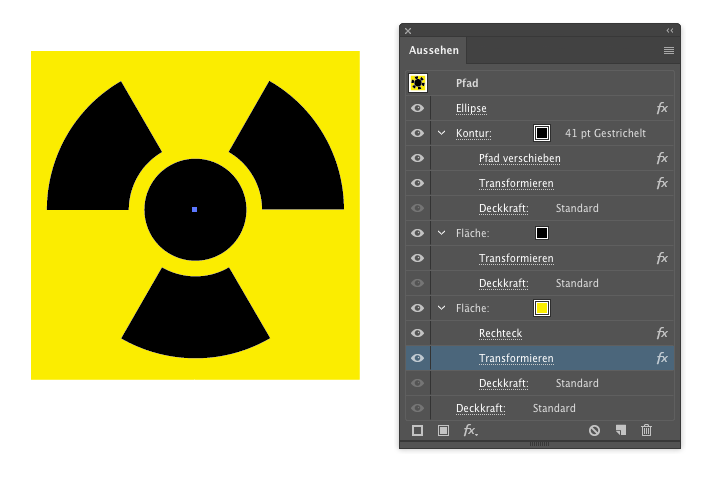Viewport: 718px width, 480px height.
Task: Click the fx icon on Pfad verschieben row
Action: pos(662,158)
